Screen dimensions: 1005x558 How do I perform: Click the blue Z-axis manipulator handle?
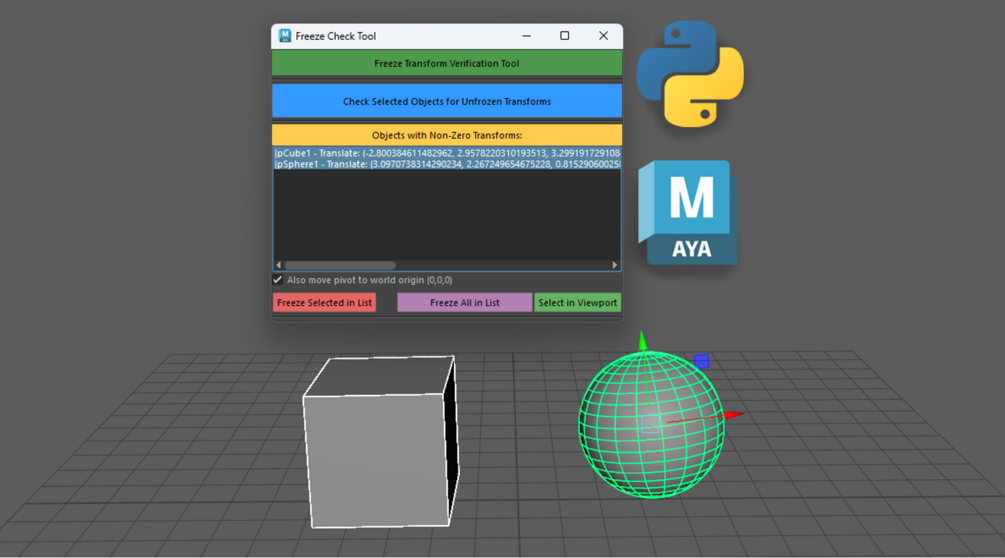[x=702, y=361]
